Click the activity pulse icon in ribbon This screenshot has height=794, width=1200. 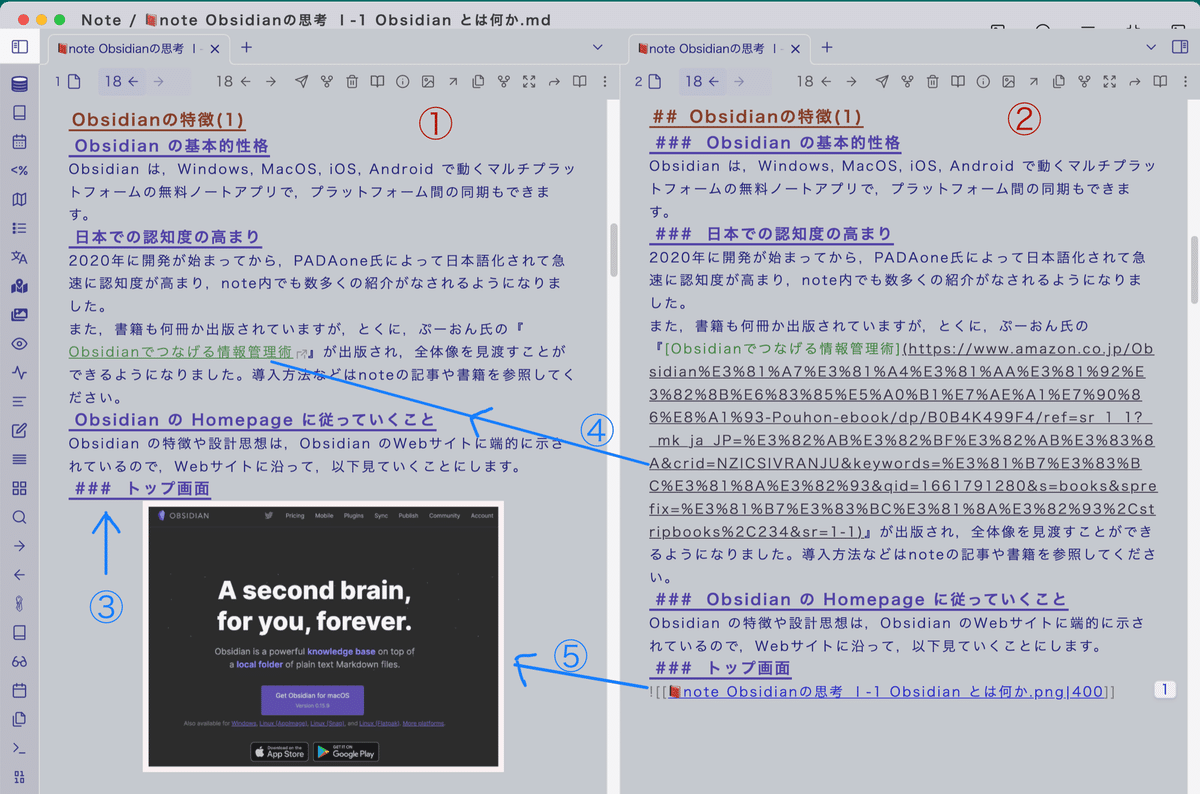point(19,373)
